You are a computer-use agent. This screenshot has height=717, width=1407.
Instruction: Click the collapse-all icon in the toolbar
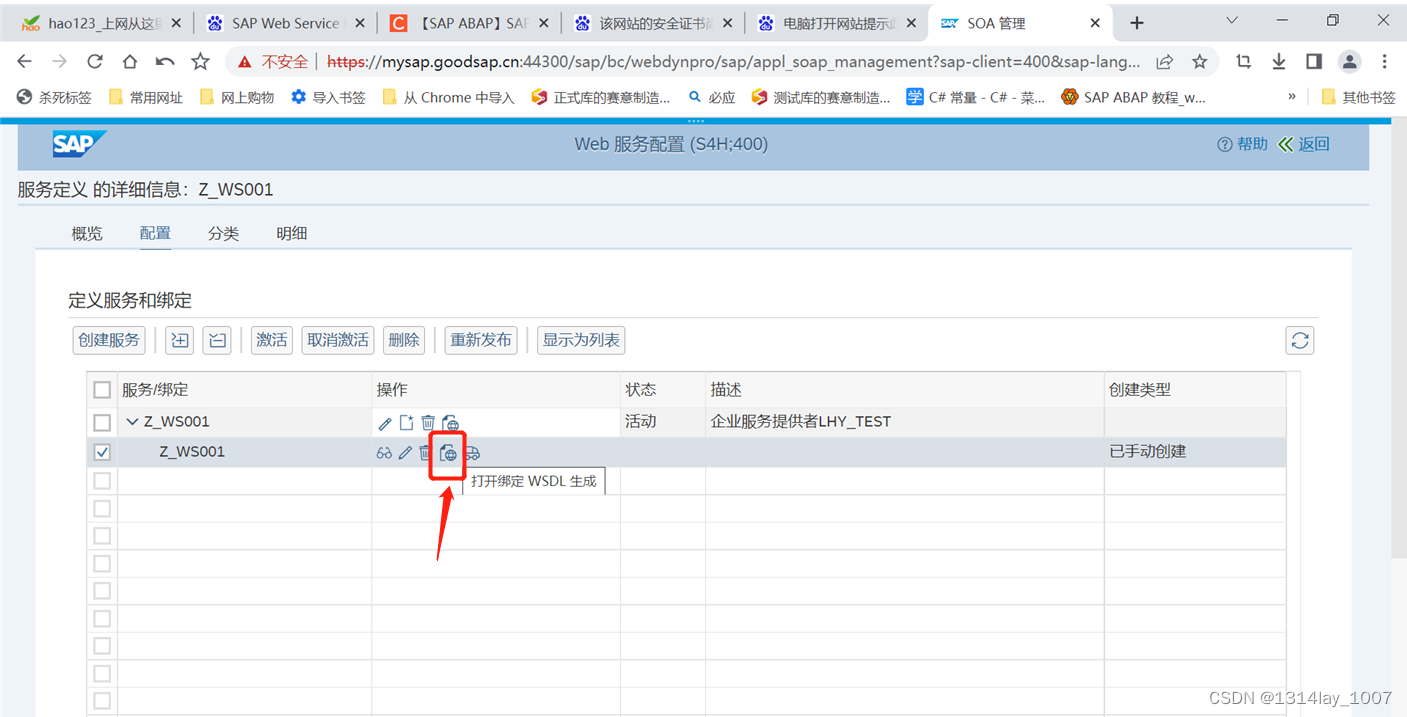click(217, 340)
